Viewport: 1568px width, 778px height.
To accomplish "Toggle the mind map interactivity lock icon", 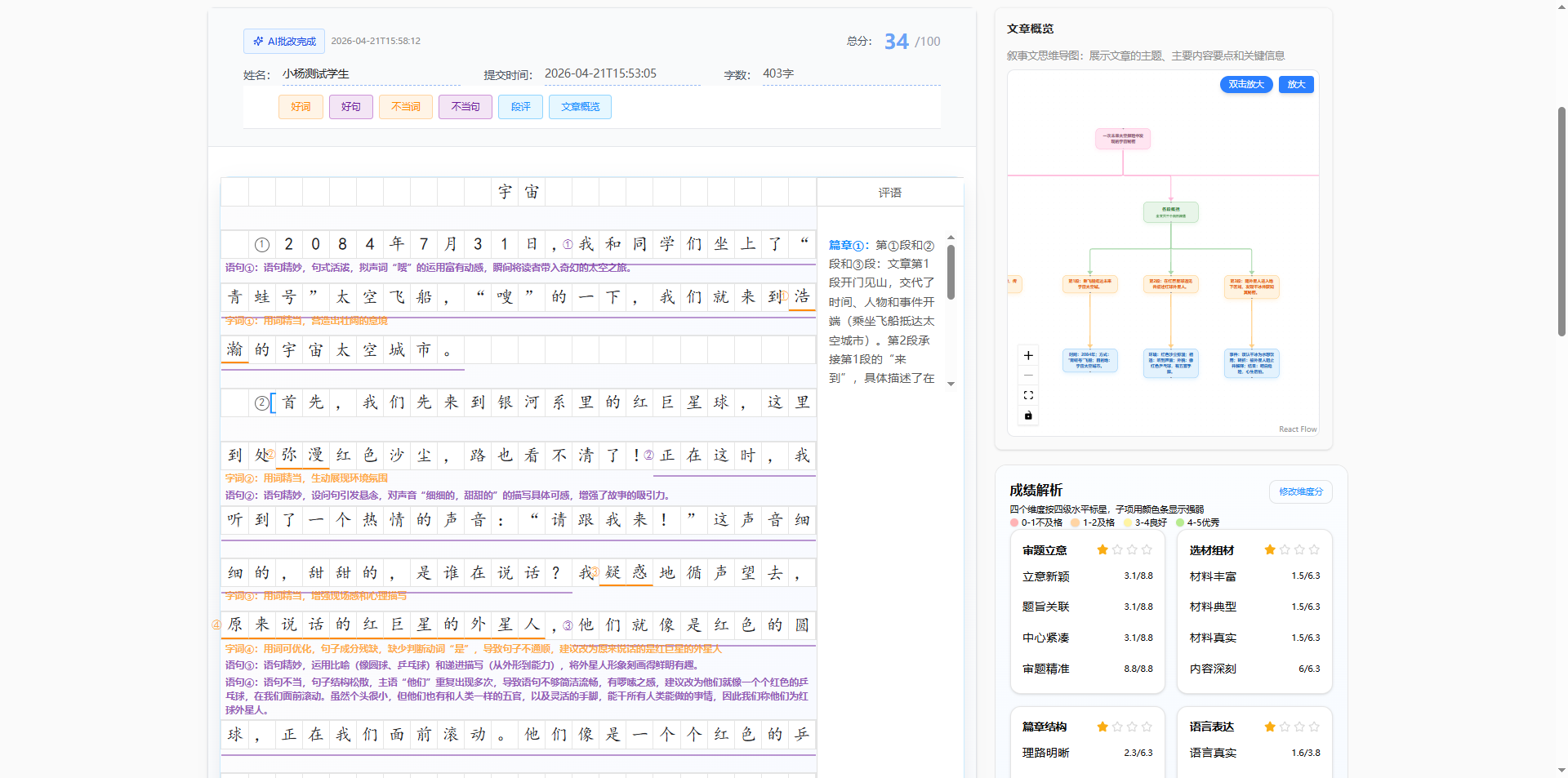I will point(1028,416).
